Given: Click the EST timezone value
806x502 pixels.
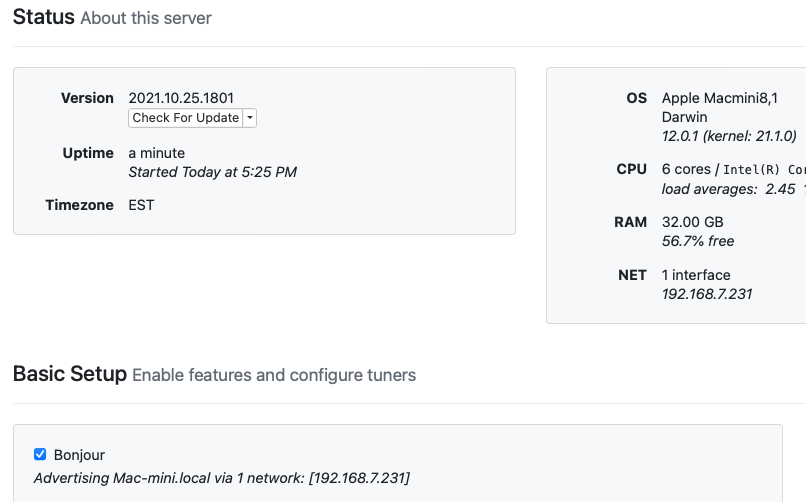Looking at the screenshot, I should [x=141, y=205].
